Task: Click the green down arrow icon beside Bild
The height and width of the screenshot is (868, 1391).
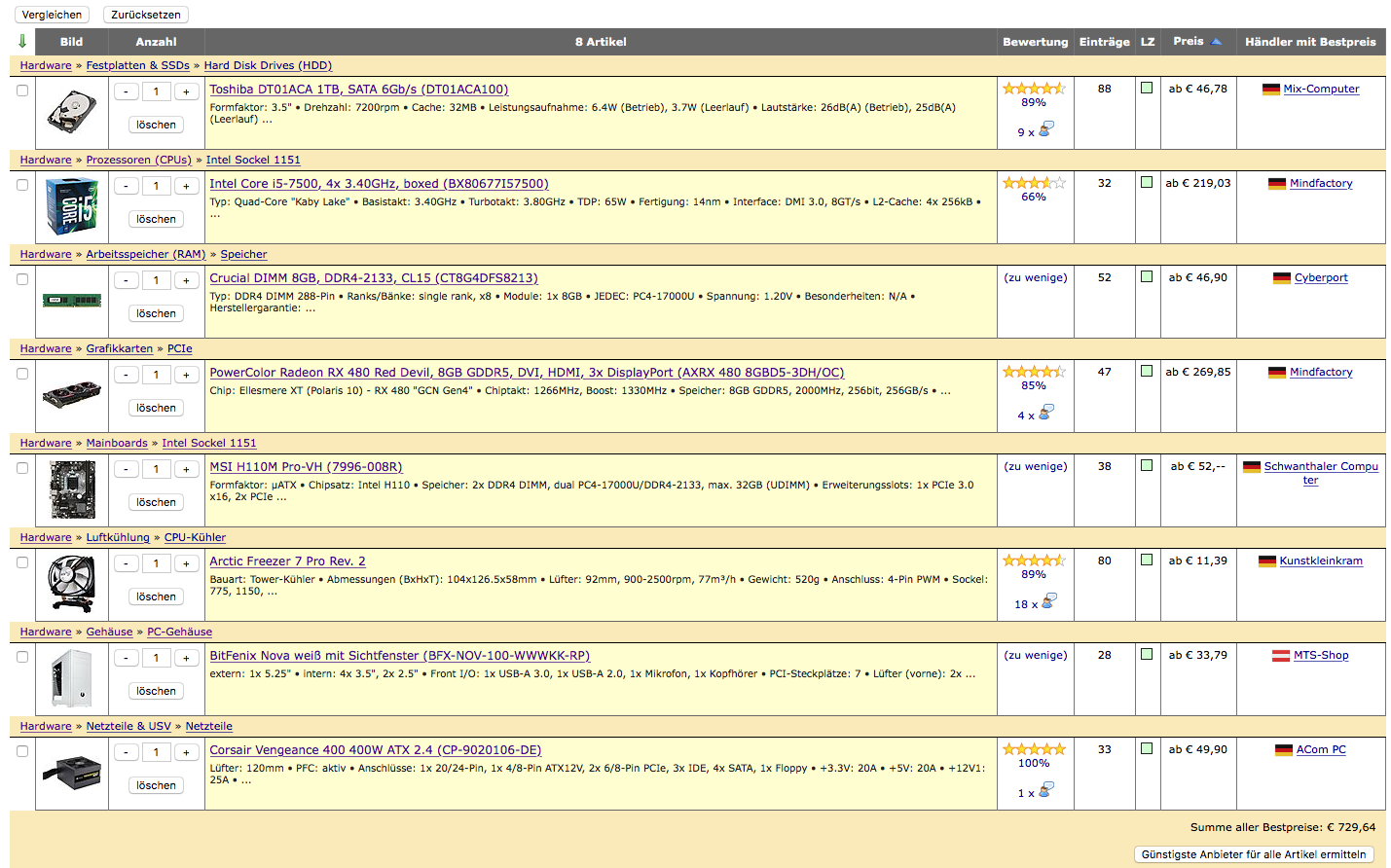Action: point(22,42)
